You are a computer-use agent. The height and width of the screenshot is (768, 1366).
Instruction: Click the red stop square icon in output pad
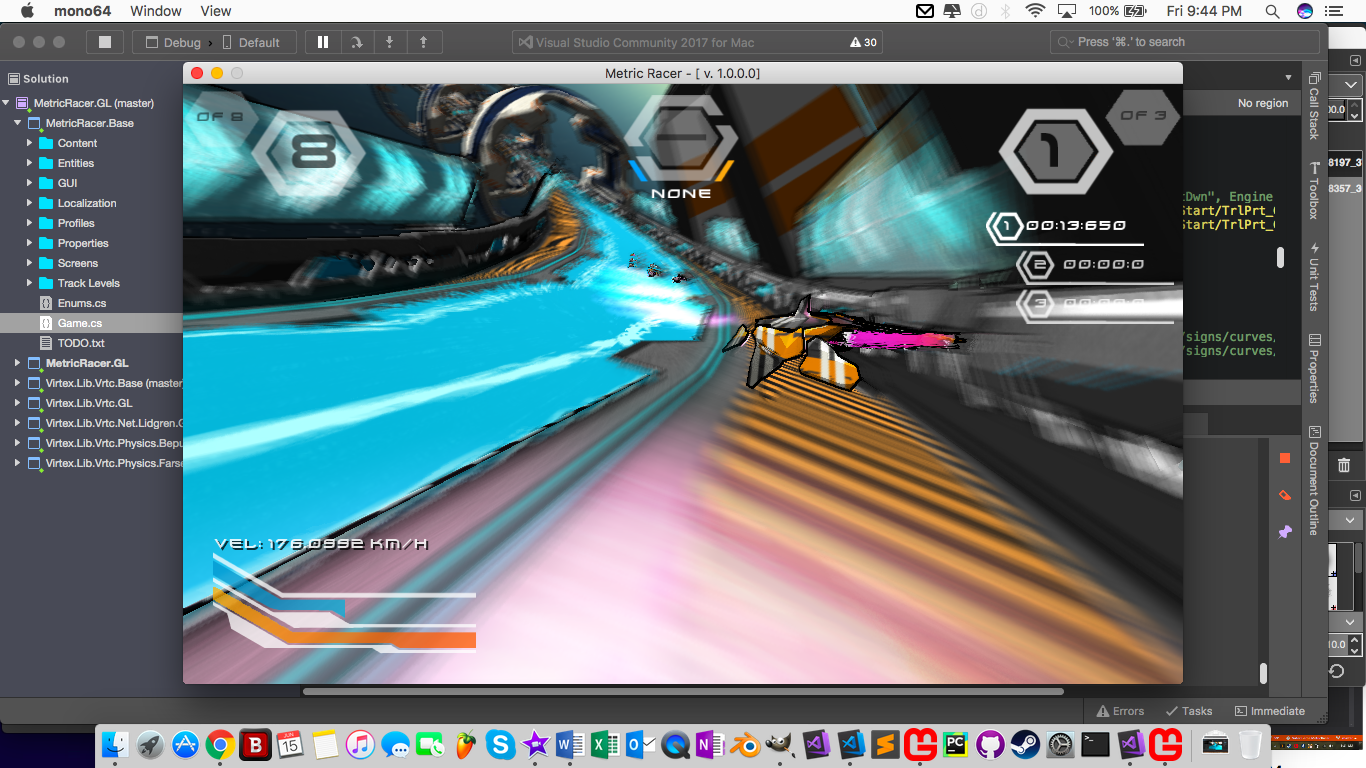point(1285,458)
